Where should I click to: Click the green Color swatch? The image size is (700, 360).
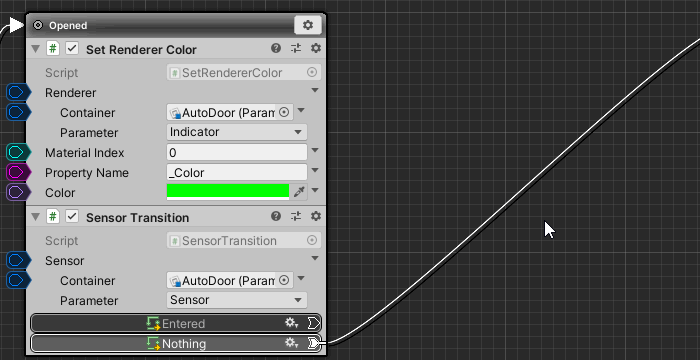click(x=228, y=192)
